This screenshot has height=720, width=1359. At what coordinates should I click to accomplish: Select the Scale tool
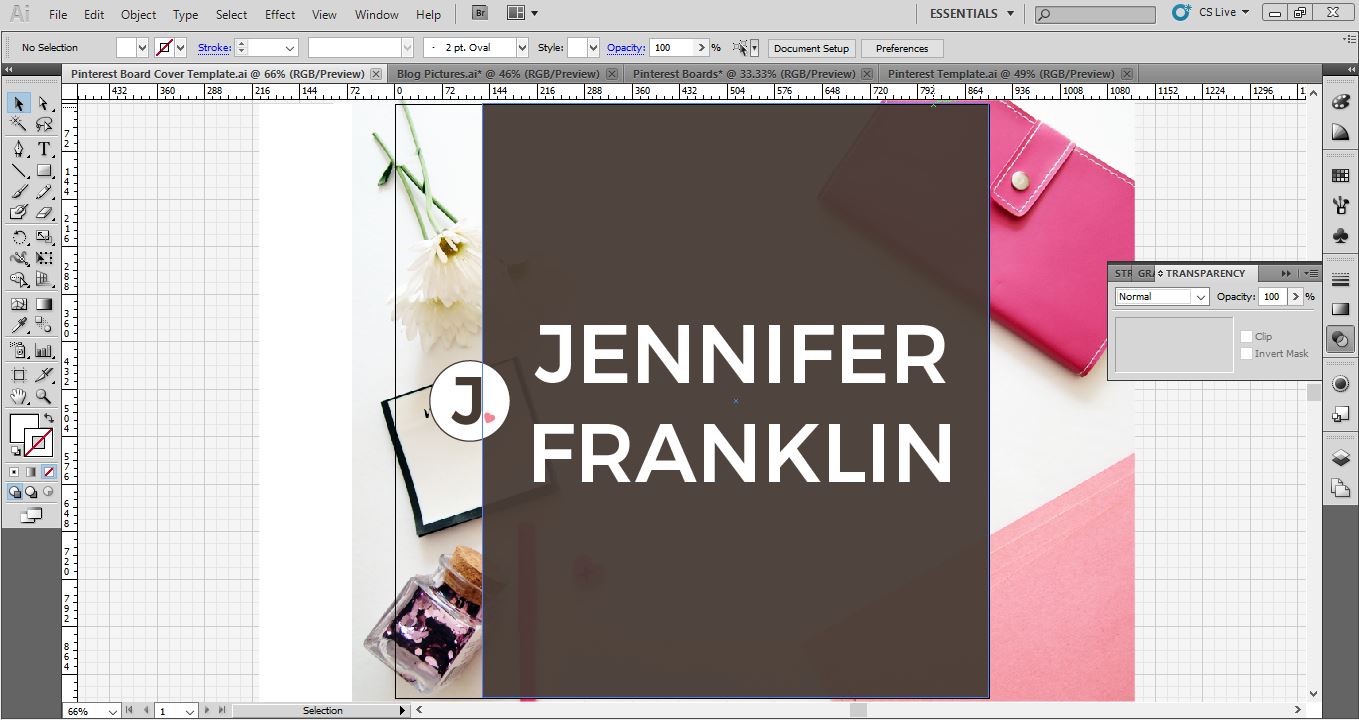[44, 237]
